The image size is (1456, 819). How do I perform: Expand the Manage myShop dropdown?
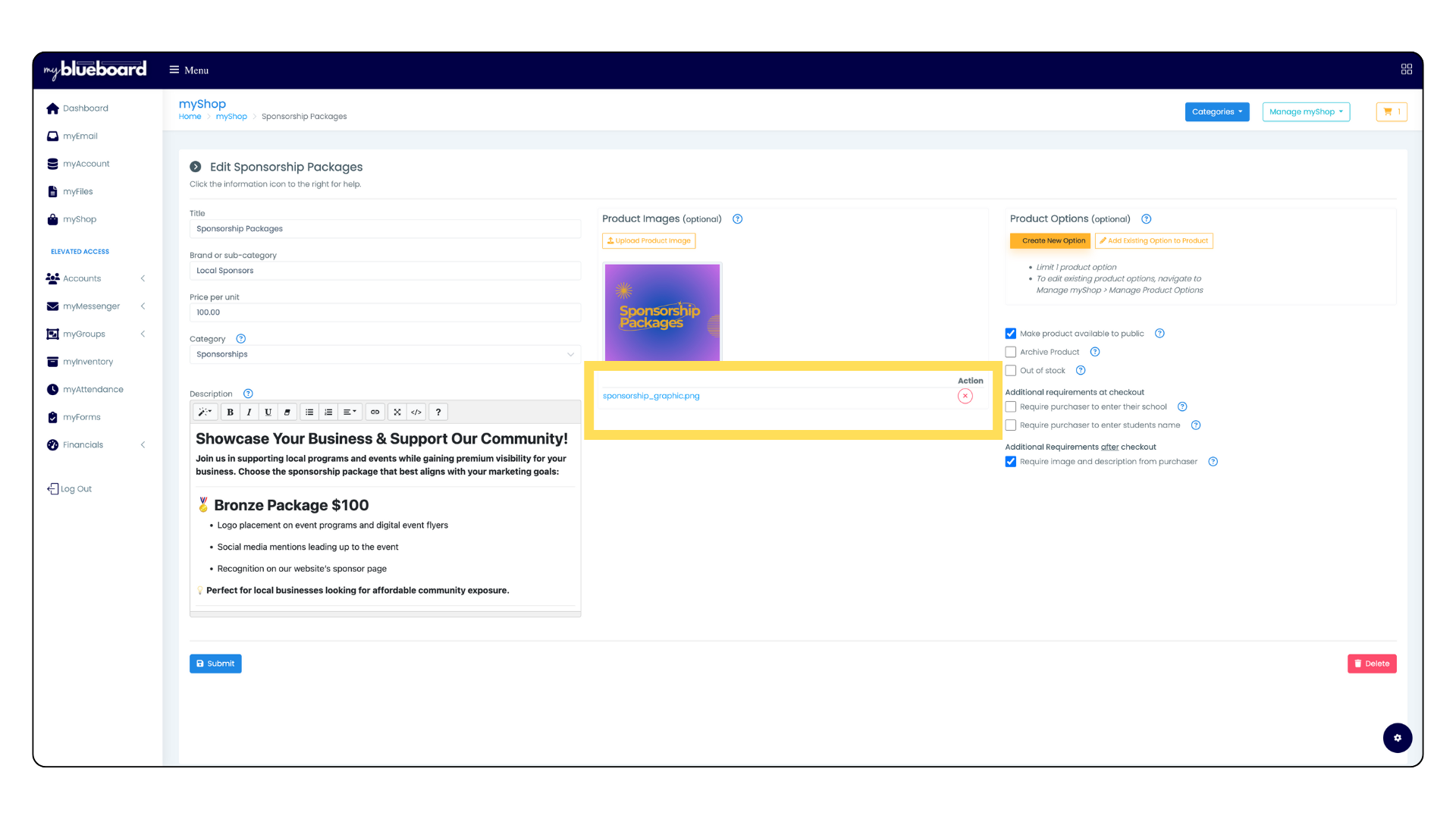(1305, 111)
